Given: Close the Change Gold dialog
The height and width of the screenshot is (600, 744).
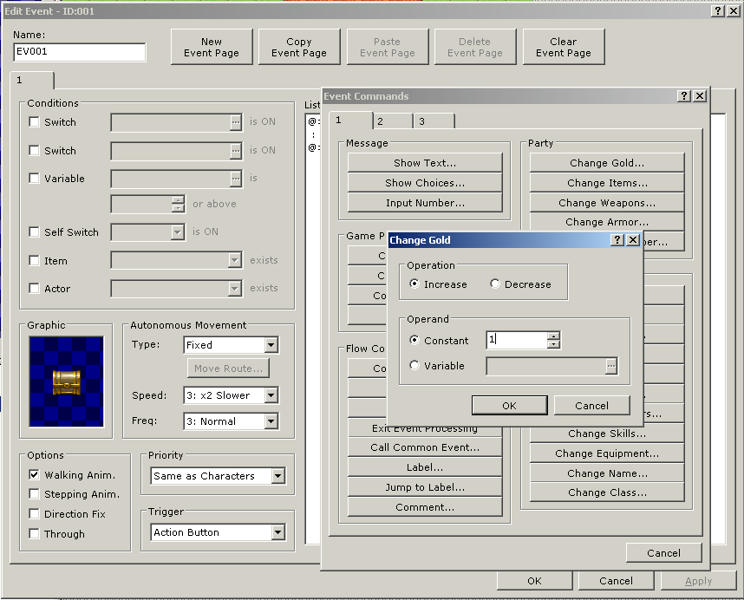Looking at the screenshot, I should [x=633, y=240].
